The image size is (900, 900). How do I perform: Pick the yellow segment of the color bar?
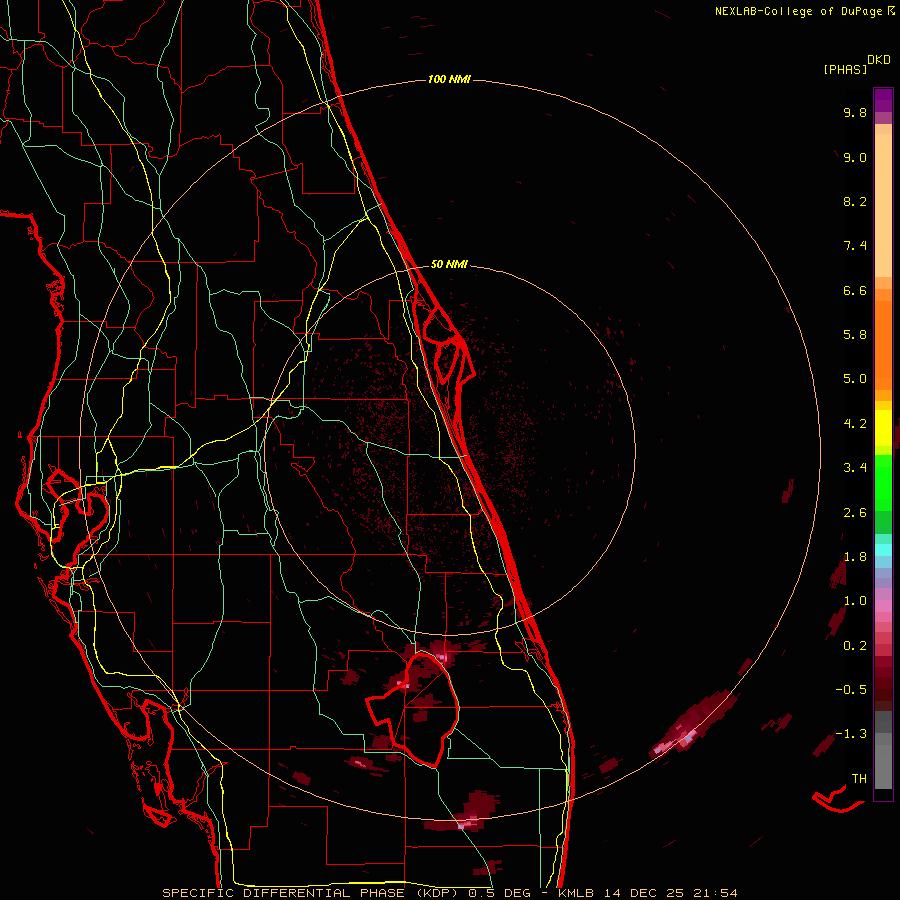(883, 428)
